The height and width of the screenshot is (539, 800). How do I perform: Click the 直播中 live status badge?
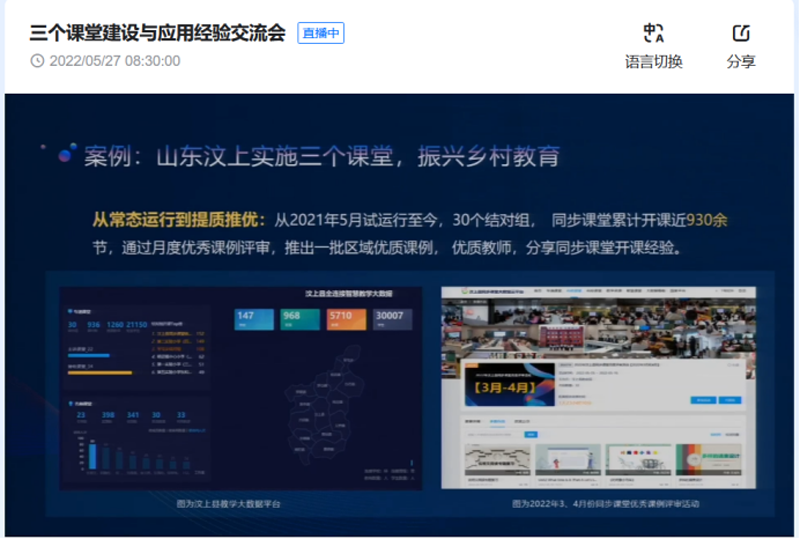pyautogui.click(x=321, y=33)
